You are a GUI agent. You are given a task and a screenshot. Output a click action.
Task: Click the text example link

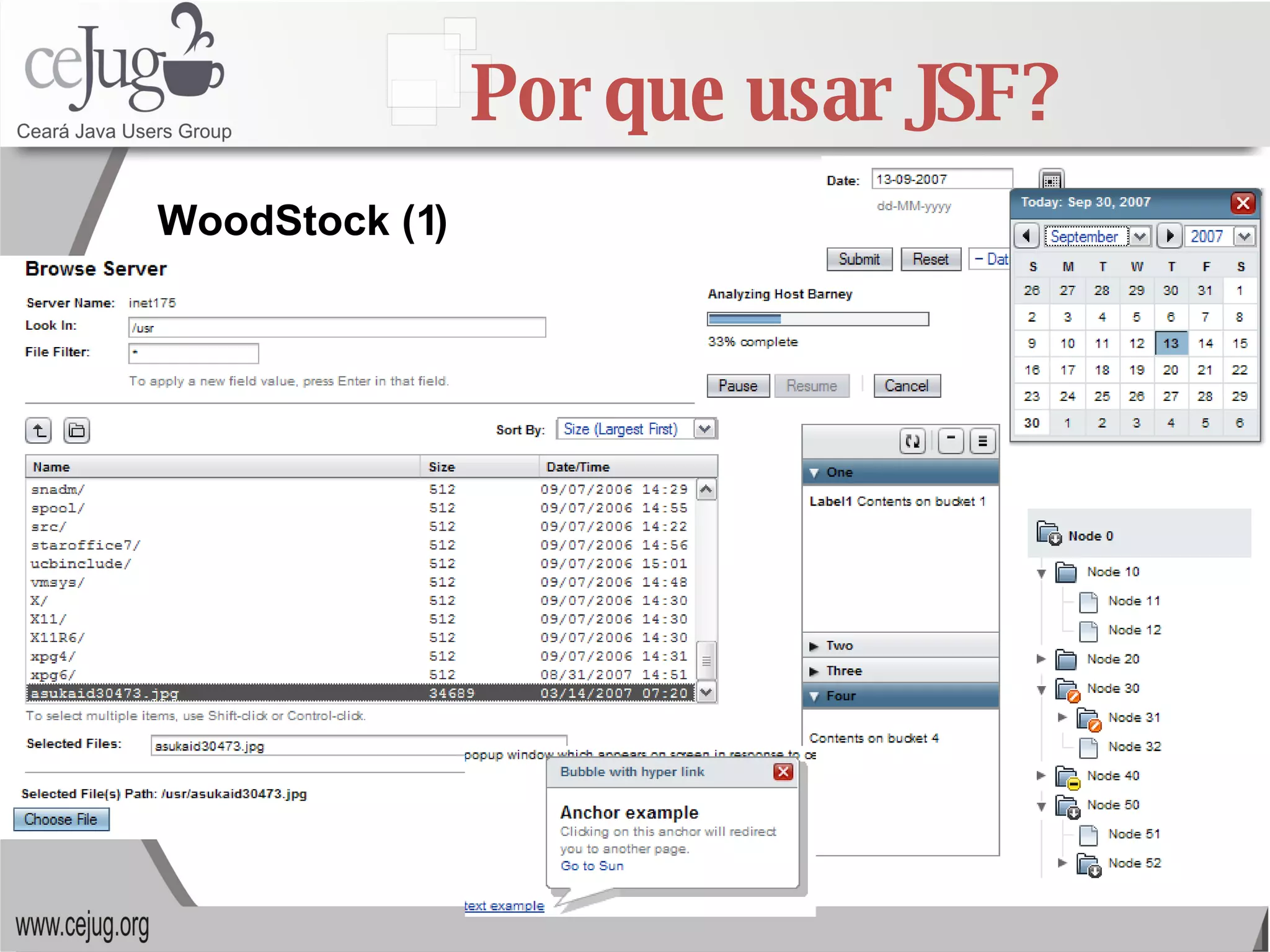(x=504, y=906)
